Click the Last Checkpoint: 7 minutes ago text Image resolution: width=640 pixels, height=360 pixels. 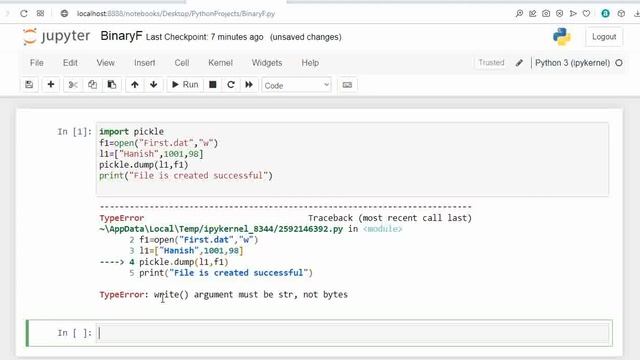tap(204, 37)
